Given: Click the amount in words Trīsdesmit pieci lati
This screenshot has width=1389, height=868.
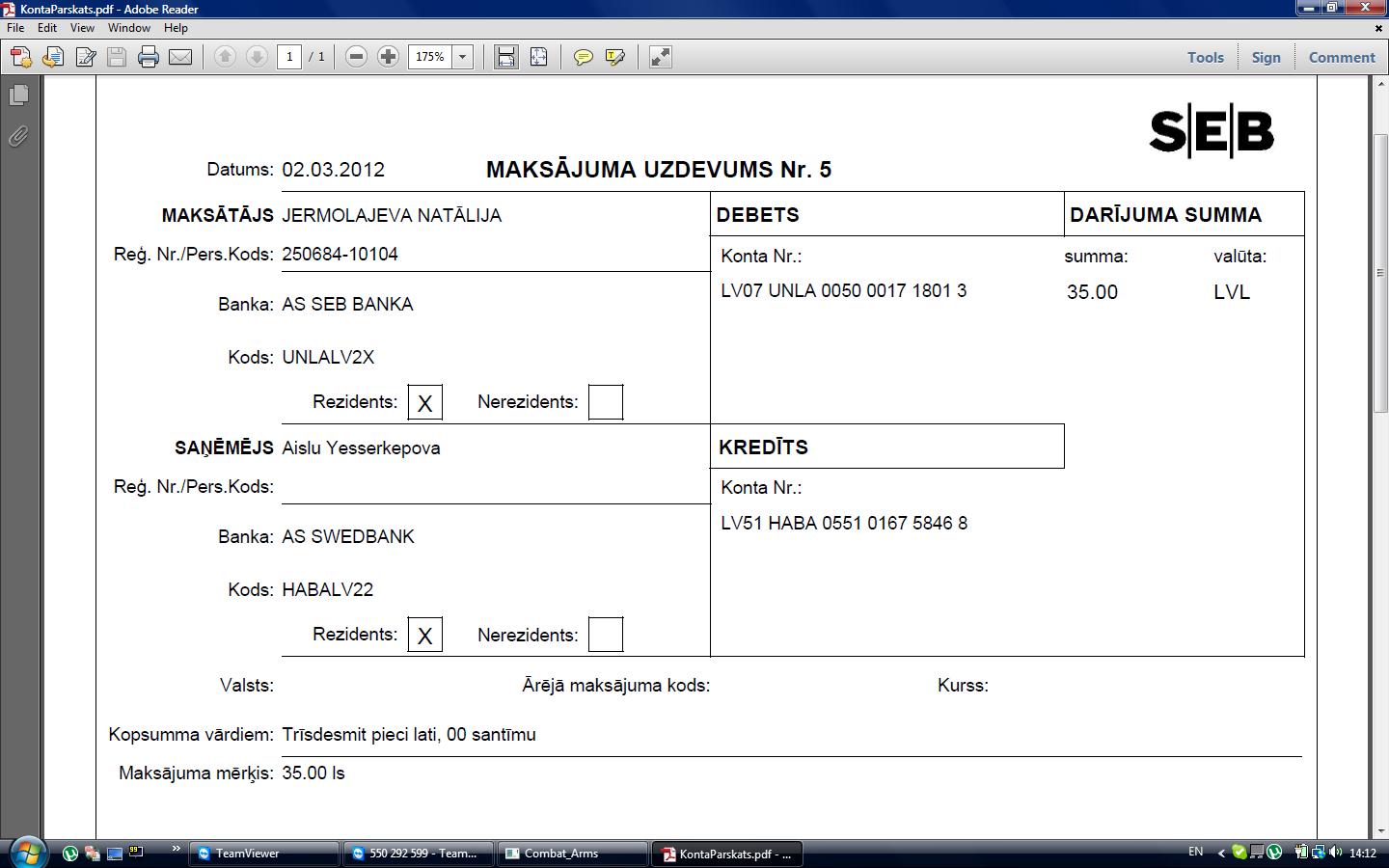Looking at the screenshot, I should 362,734.
